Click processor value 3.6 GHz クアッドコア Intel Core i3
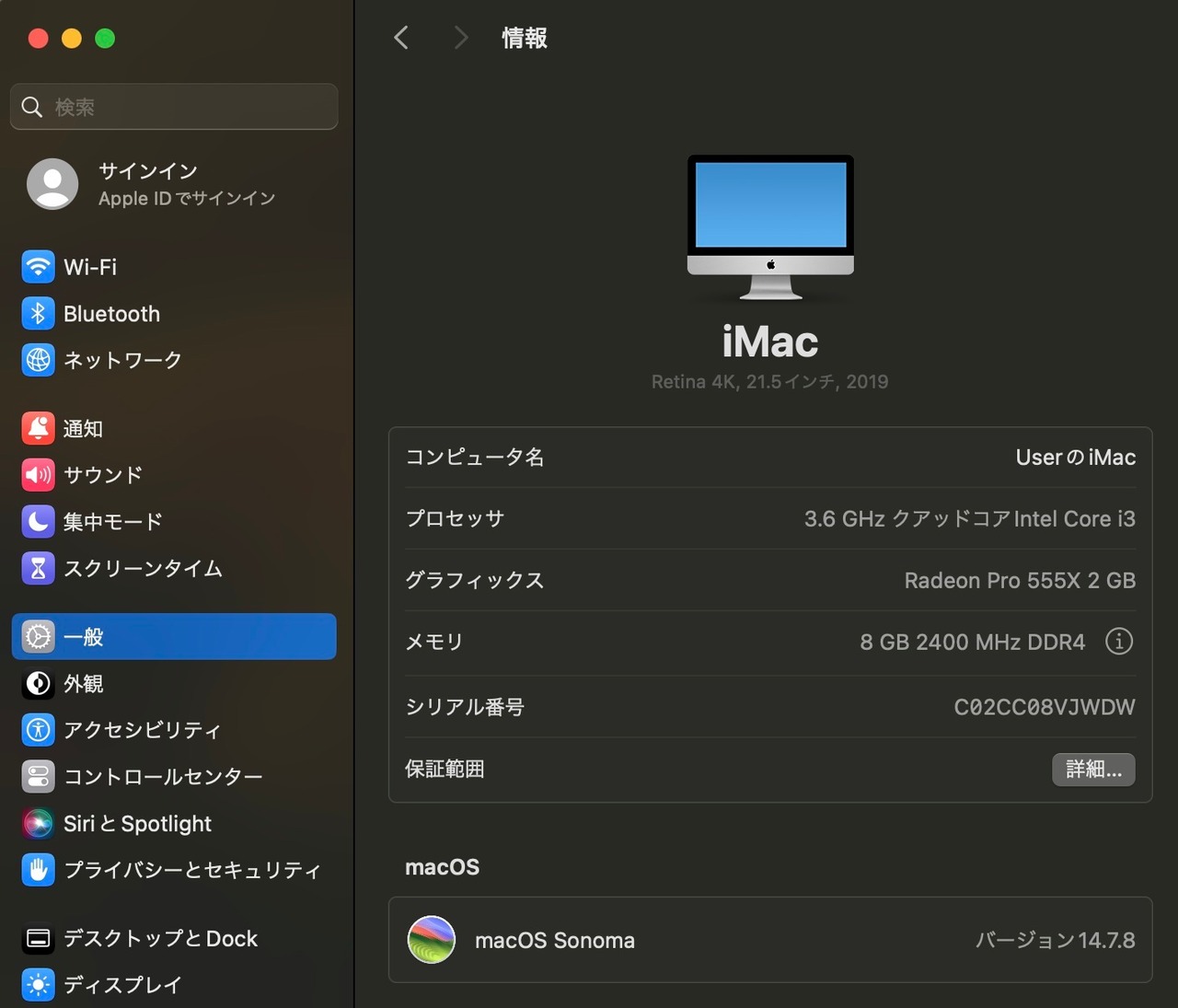Screen dimensions: 1178x1008 pyautogui.click(x=970, y=519)
